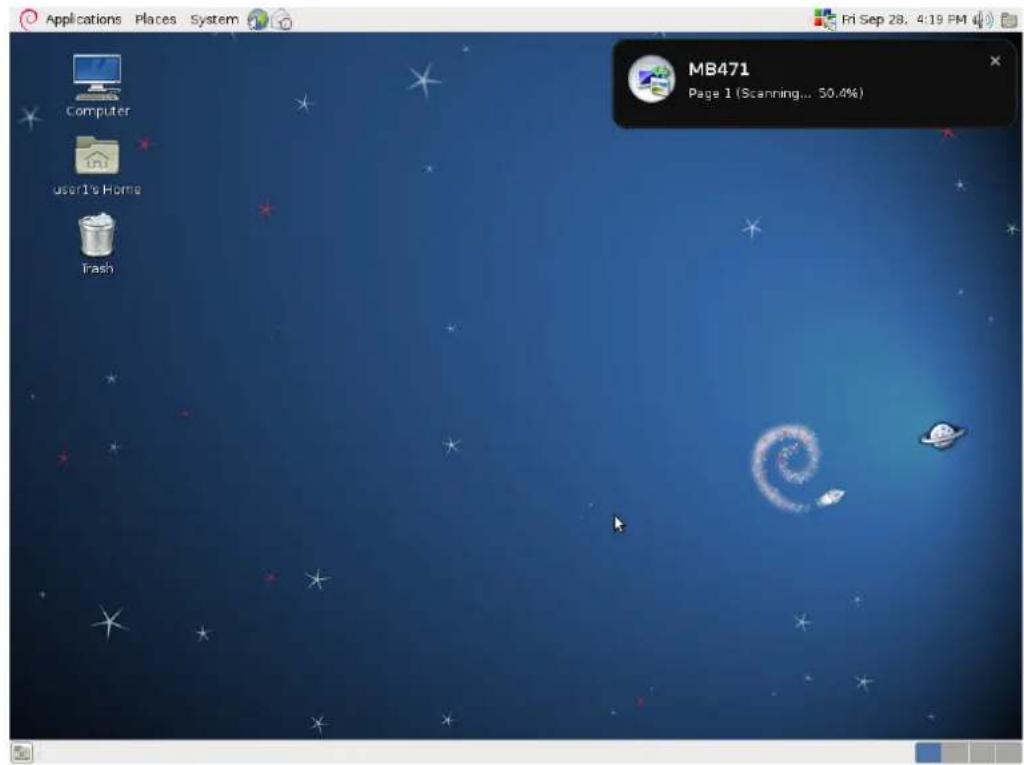Switch to the second workspace
The height and width of the screenshot is (765, 1024).
[955, 753]
